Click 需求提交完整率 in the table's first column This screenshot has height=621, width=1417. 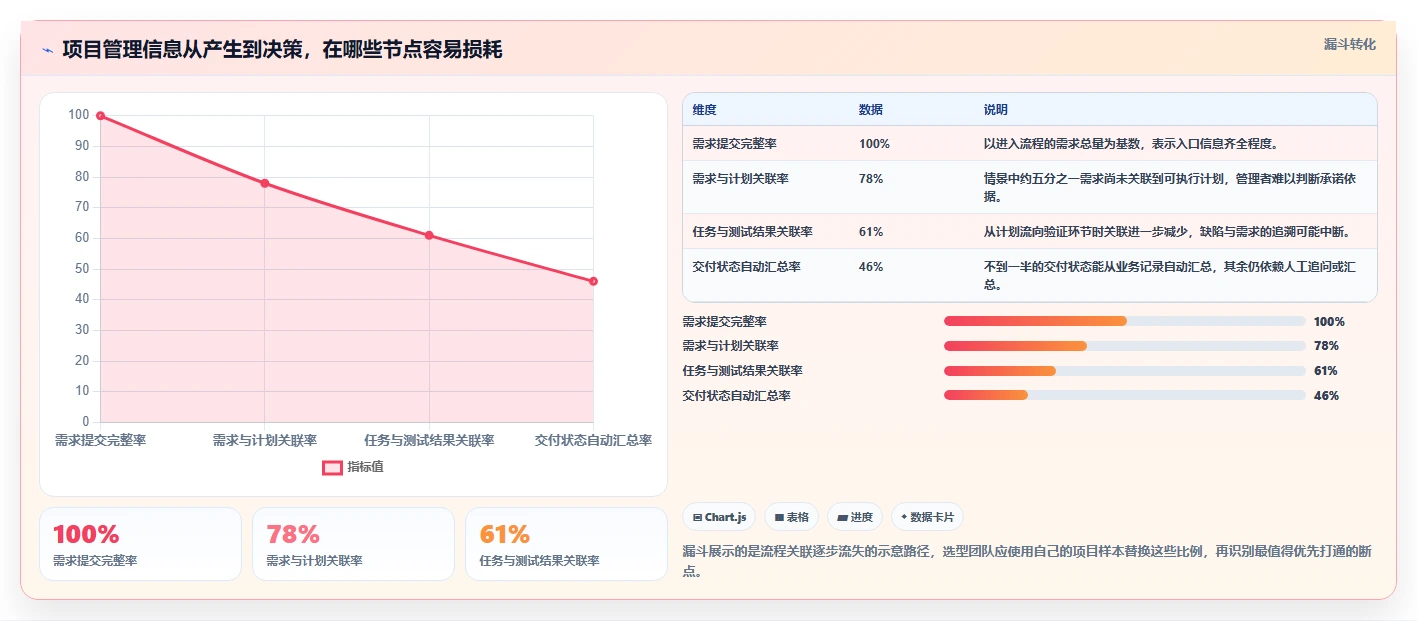pos(734,144)
